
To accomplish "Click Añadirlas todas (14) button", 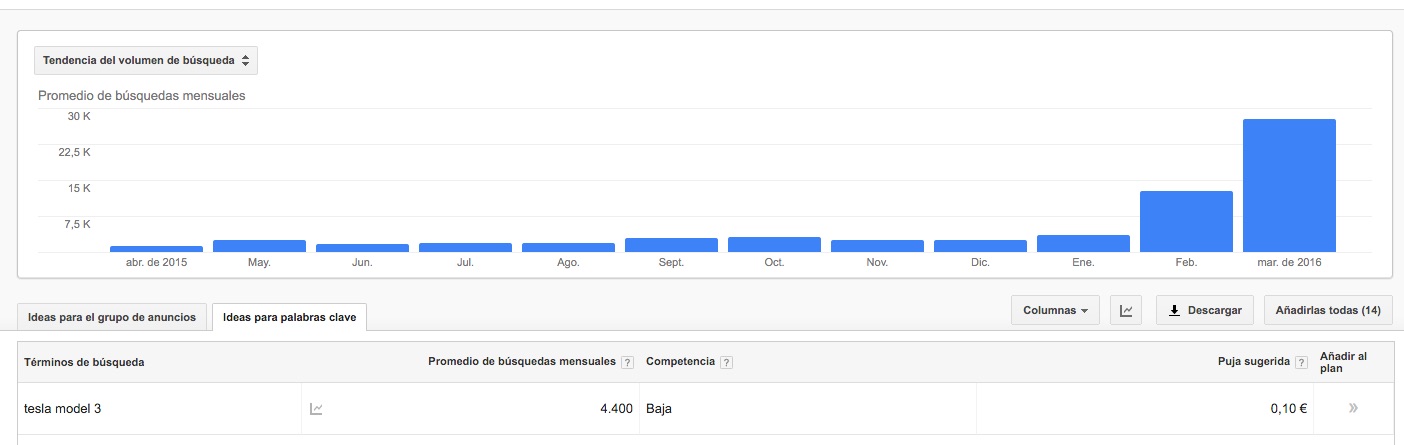I will [x=1328, y=311].
